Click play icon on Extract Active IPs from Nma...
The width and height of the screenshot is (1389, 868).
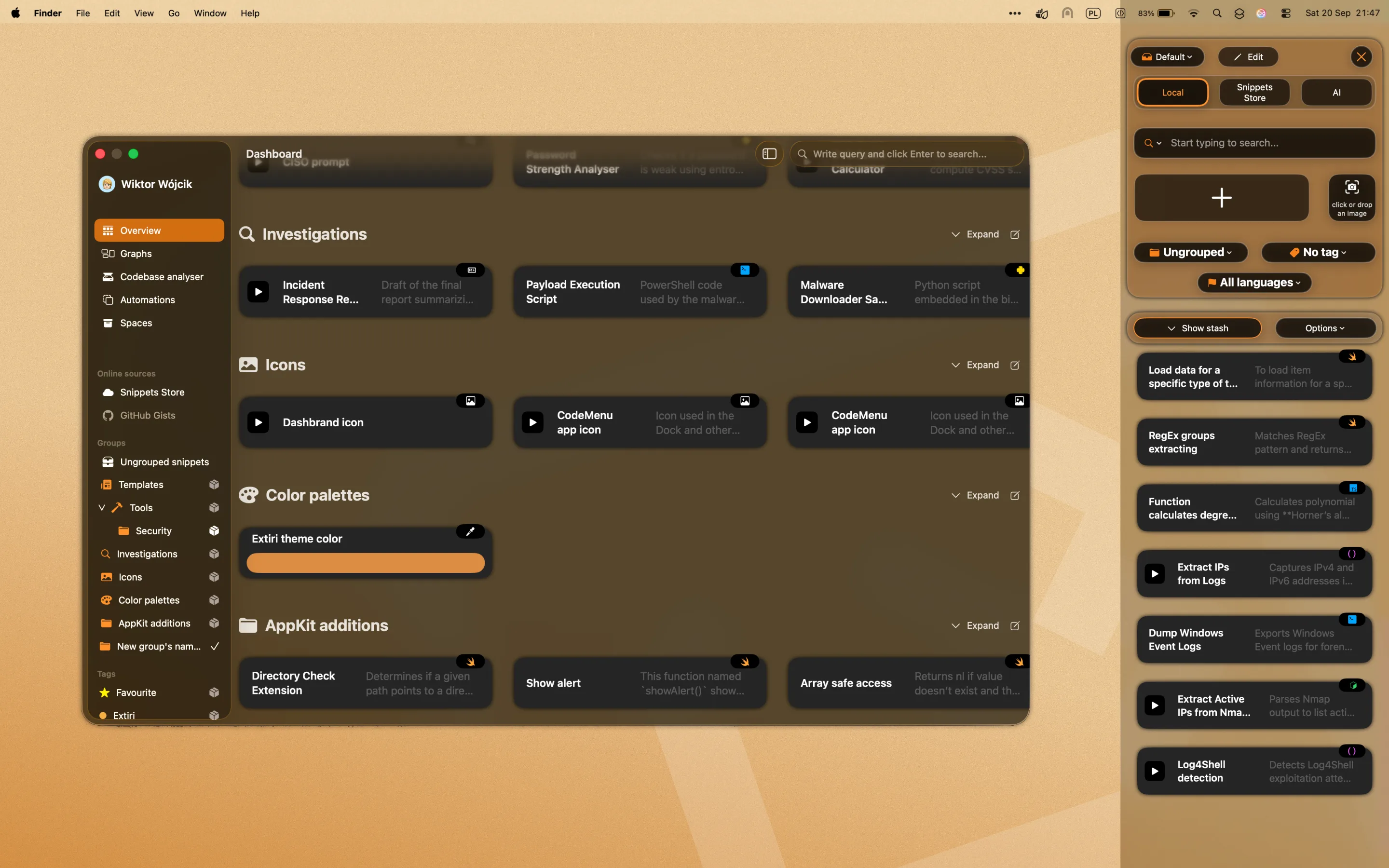tap(1155, 705)
